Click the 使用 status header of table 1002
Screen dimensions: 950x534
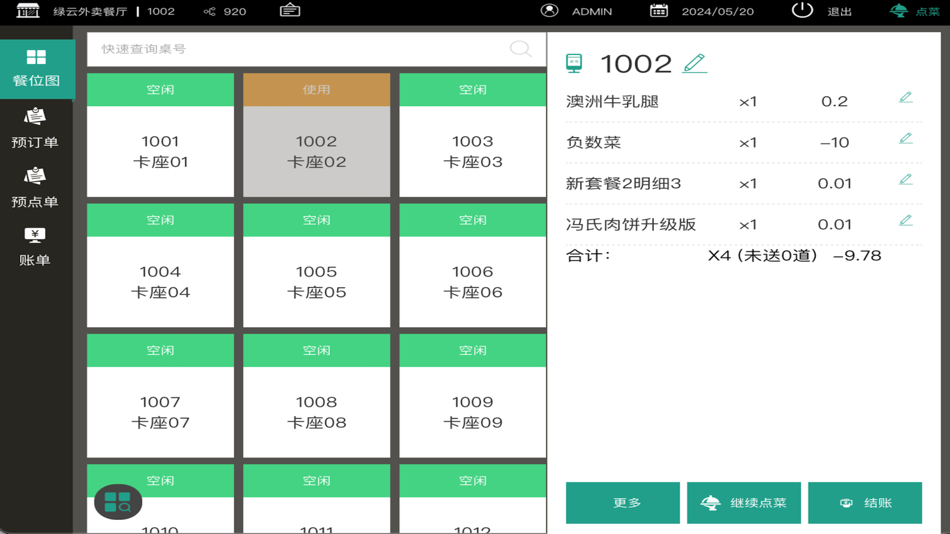pyautogui.click(x=316, y=90)
